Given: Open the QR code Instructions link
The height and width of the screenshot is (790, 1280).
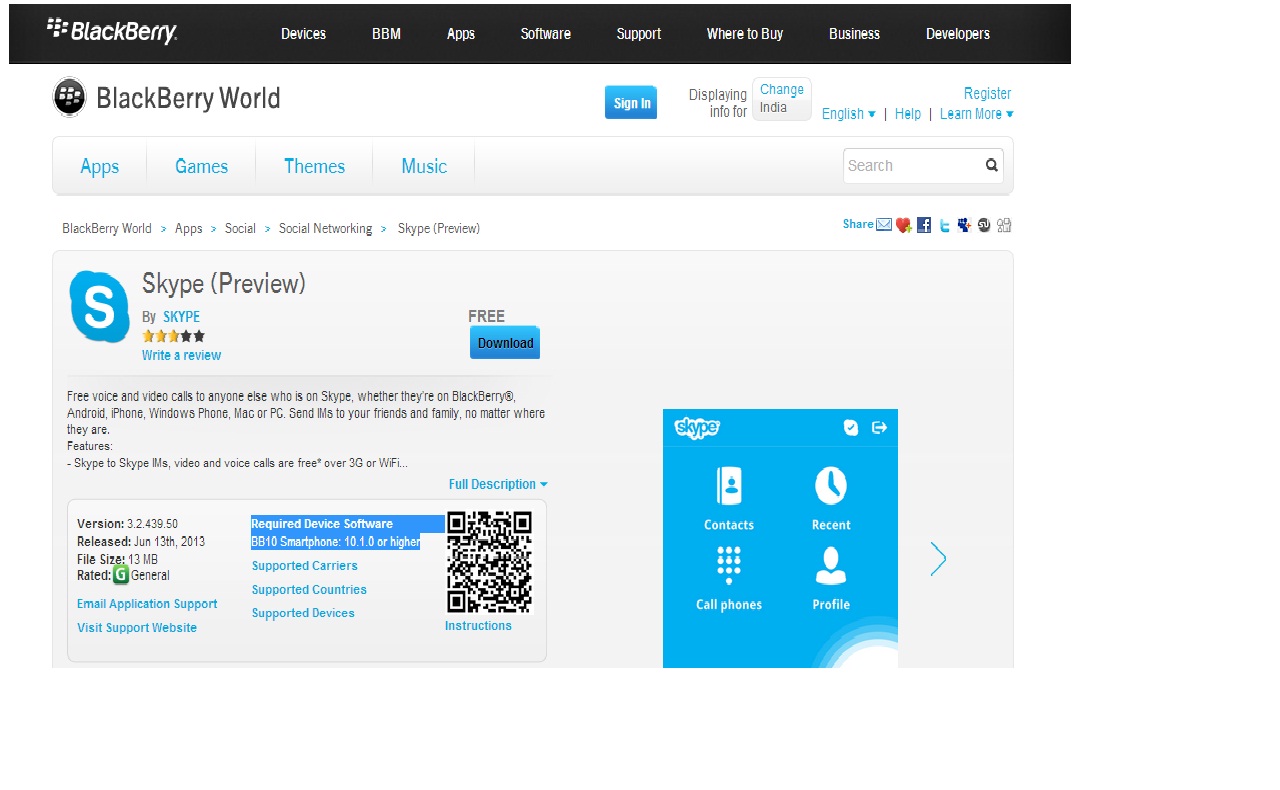Looking at the screenshot, I should 478,626.
